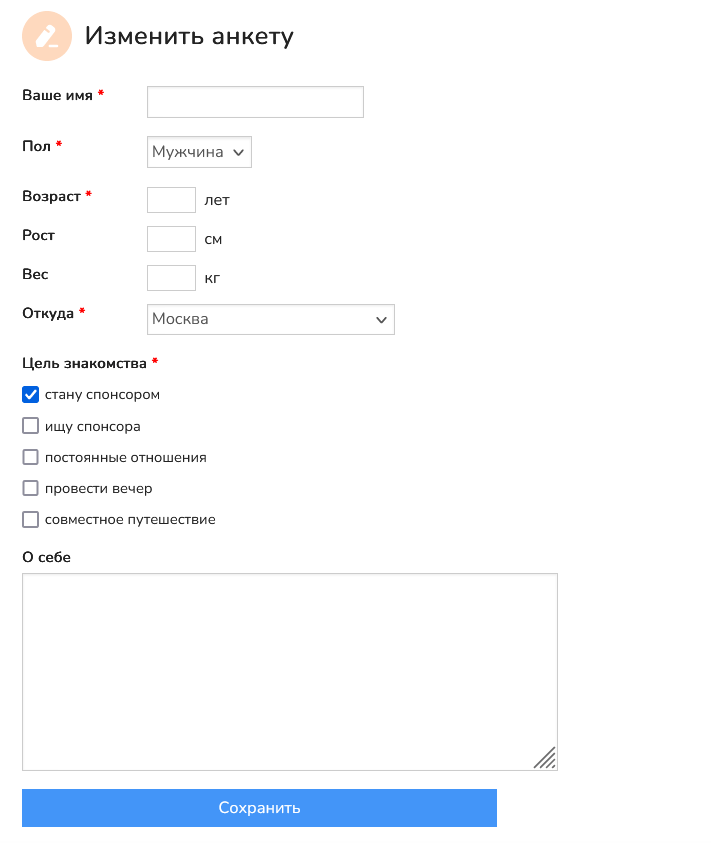Click inside the О себе text area

(289, 671)
